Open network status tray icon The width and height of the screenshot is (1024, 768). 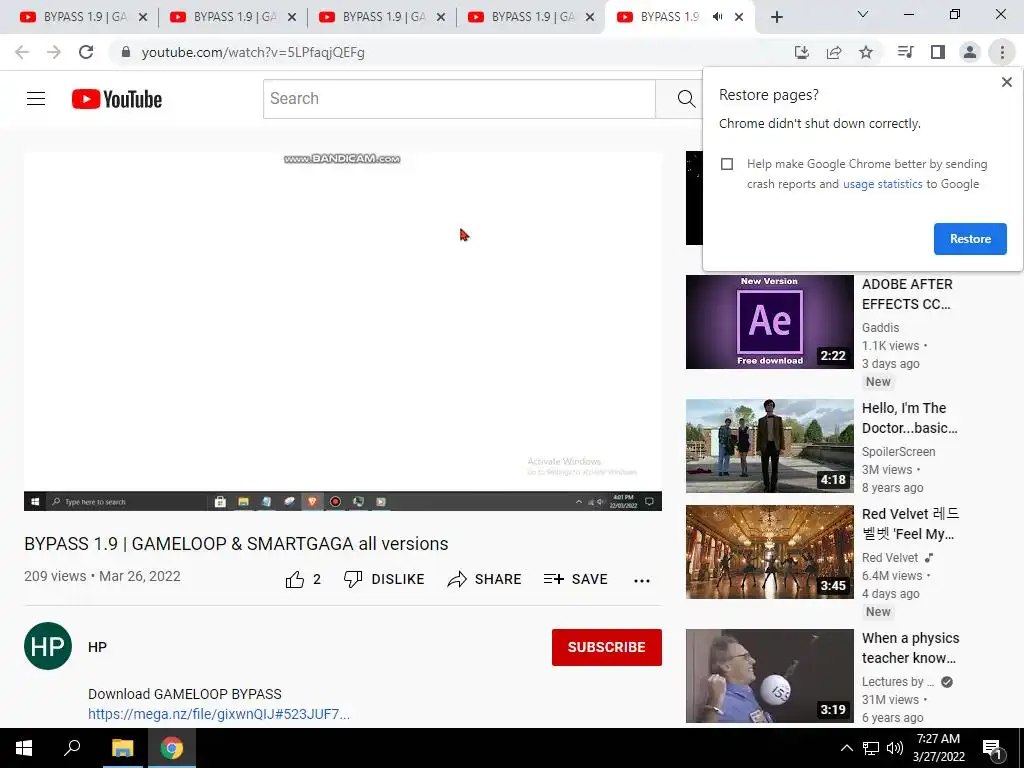point(871,748)
